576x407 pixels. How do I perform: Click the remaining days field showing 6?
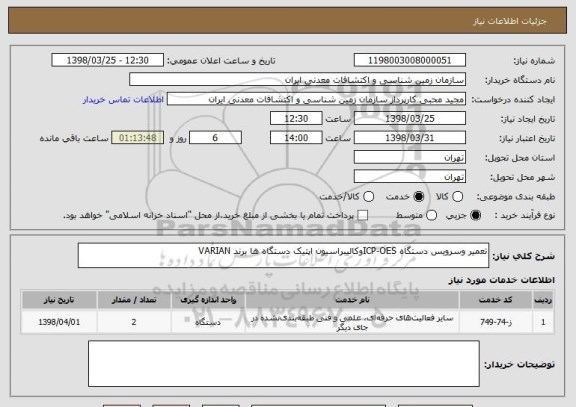215,138
